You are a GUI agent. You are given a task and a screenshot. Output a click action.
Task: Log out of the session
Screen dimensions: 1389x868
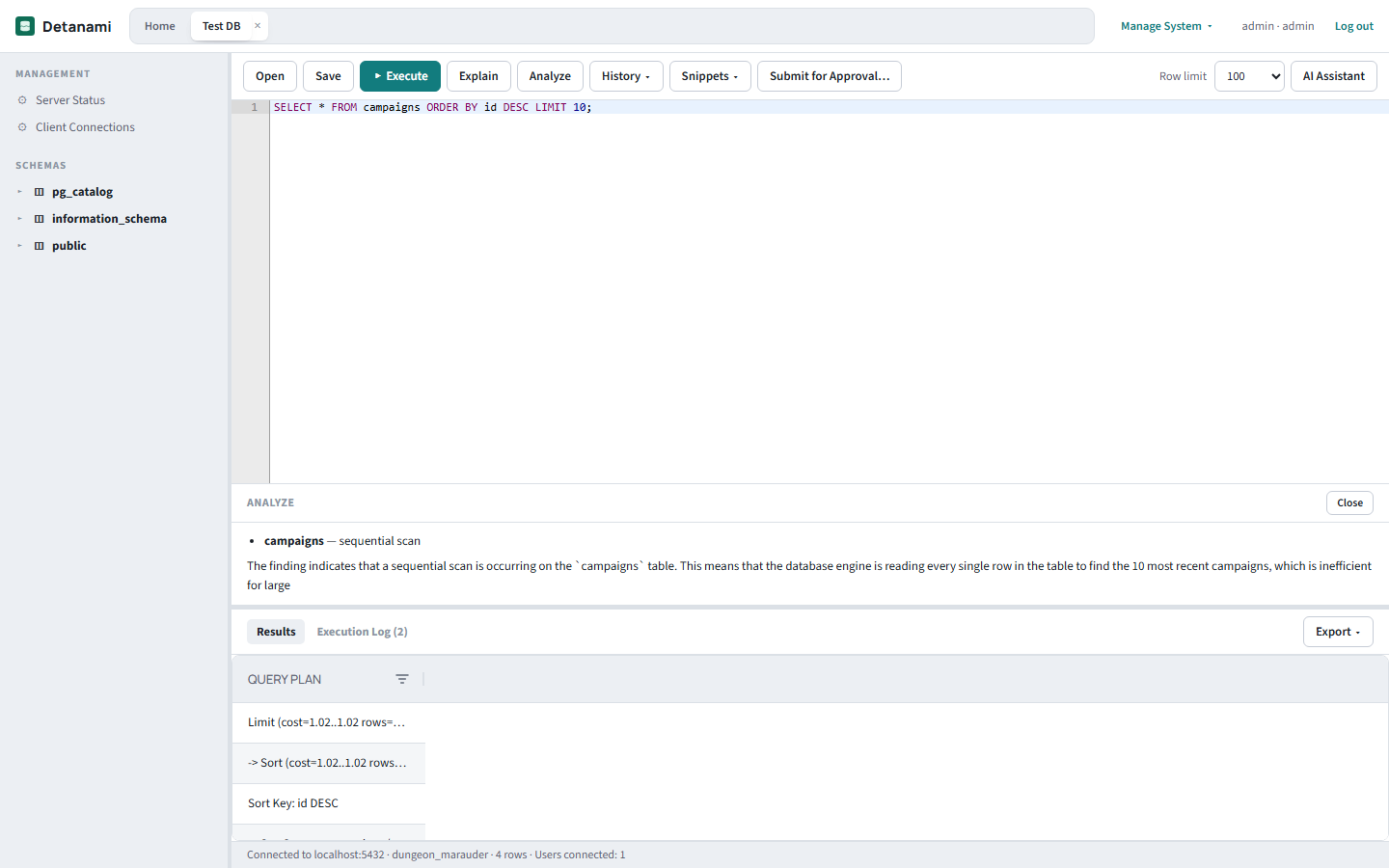(1354, 26)
